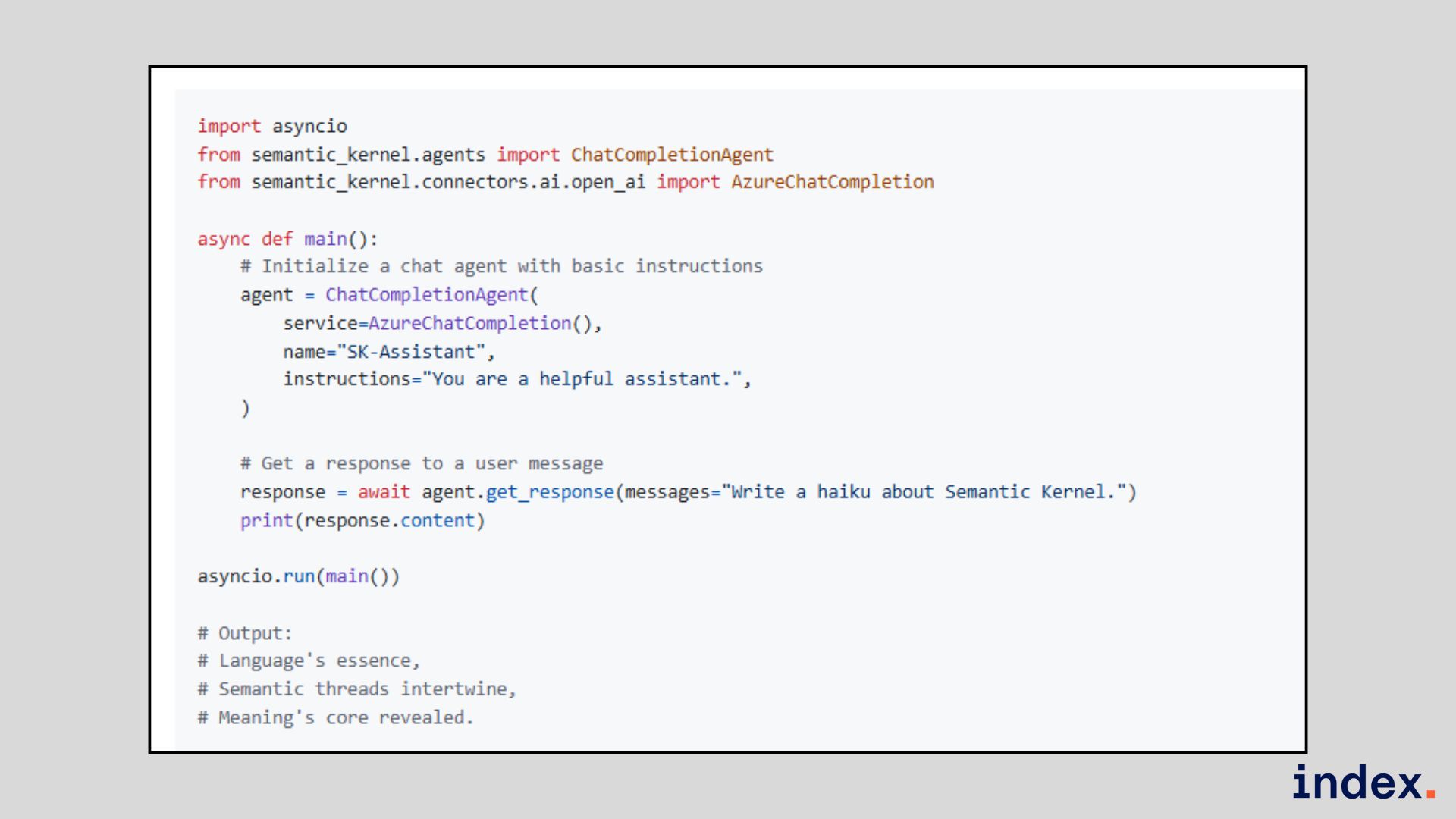Click the instructions string 'You are a helpful assistant.'
Viewport: 1456px width, 819px height.
(584, 379)
